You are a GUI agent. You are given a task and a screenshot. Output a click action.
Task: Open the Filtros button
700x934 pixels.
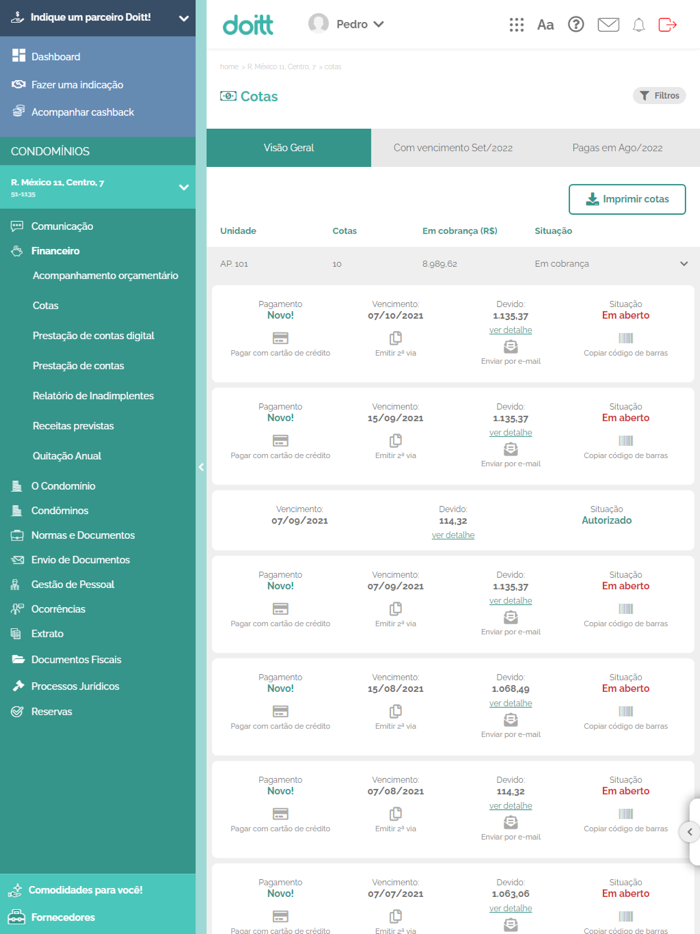point(659,95)
